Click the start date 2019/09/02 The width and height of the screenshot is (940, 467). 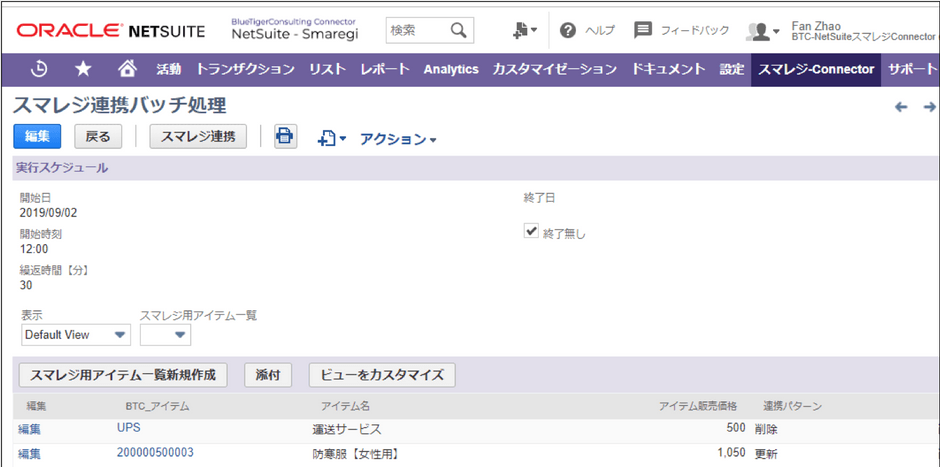(x=48, y=212)
